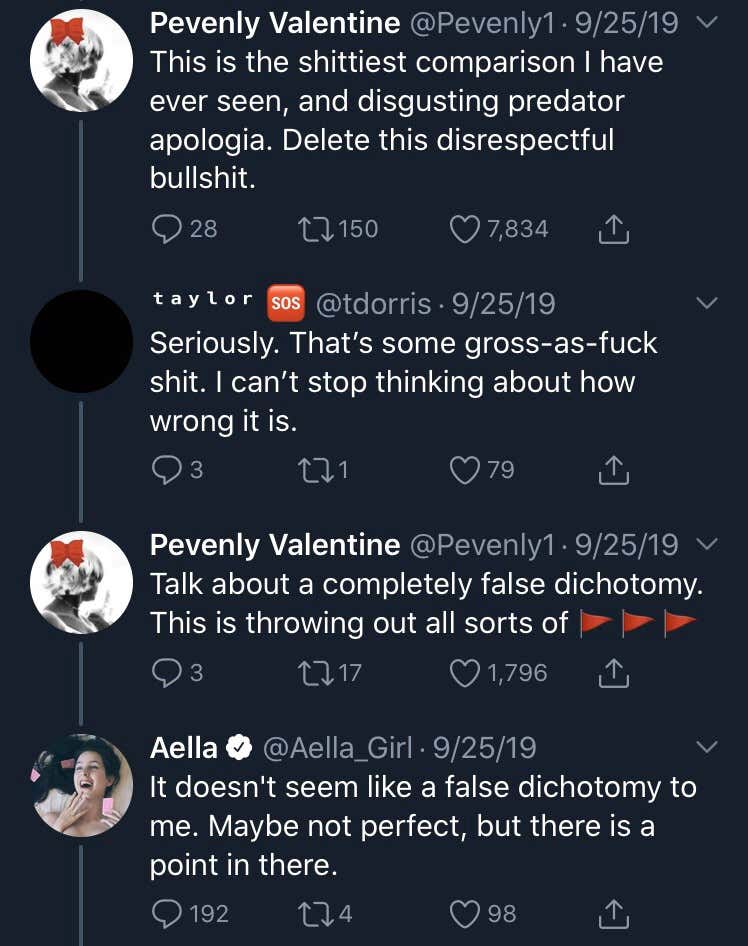748x946 pixels.
Task: Reply to Pevenly's tweet with 28 replies
Action: pos(165,229)
